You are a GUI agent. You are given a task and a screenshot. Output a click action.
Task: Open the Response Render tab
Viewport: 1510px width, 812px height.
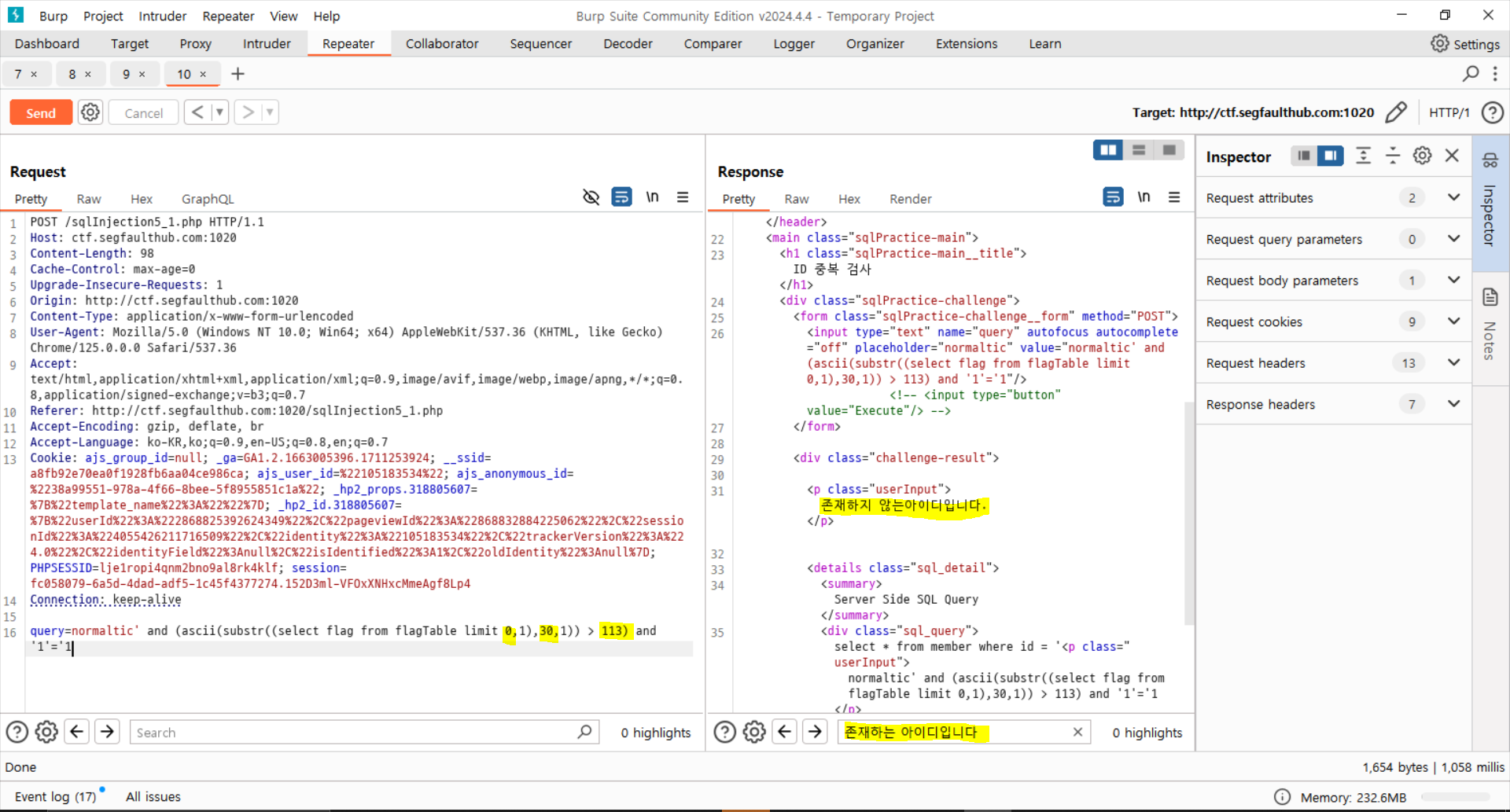[911, 199]
